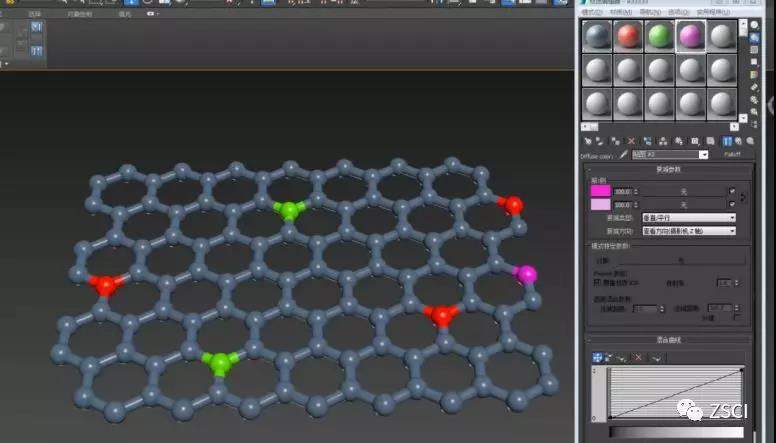The height and width of the screenshot is (443, 776).
Task: Toggle the override material IOR checkbox
Action: coord(598,283)
